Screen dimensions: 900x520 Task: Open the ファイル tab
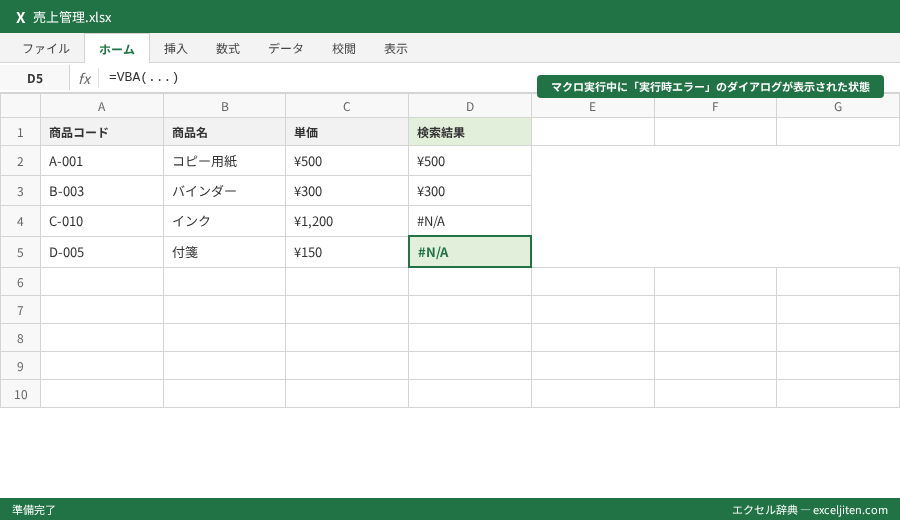coord(46,49)
